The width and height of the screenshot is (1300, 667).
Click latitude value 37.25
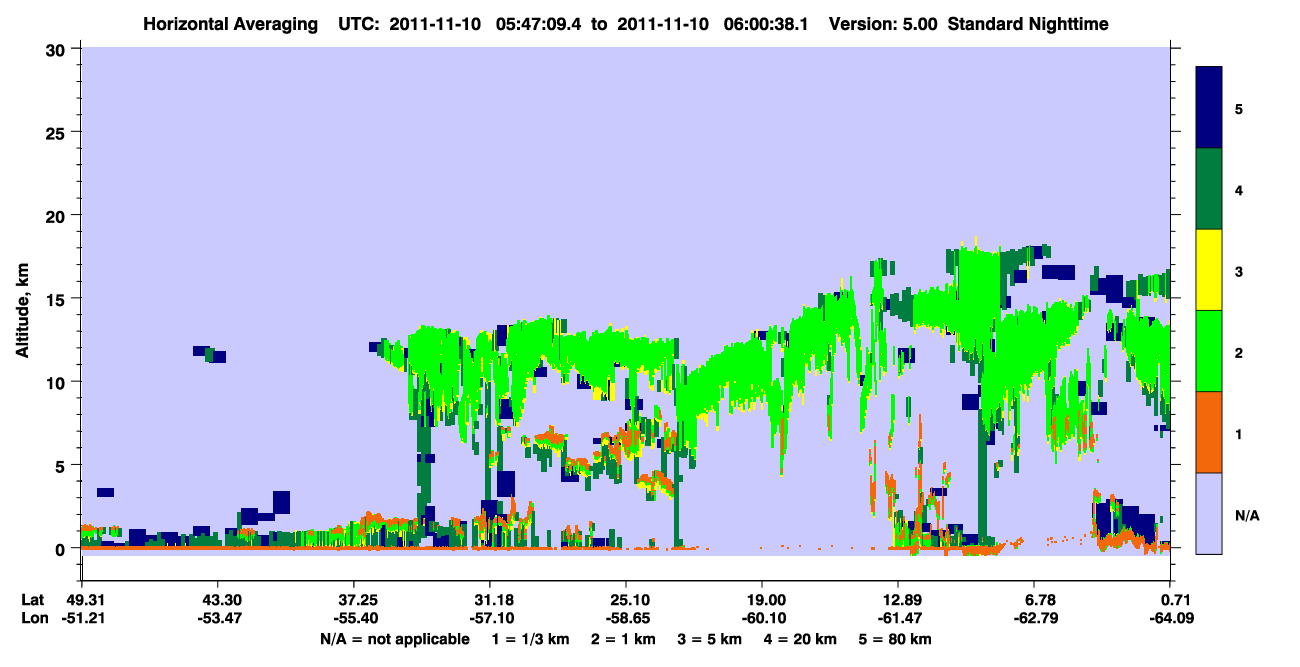tap(353, 600)
